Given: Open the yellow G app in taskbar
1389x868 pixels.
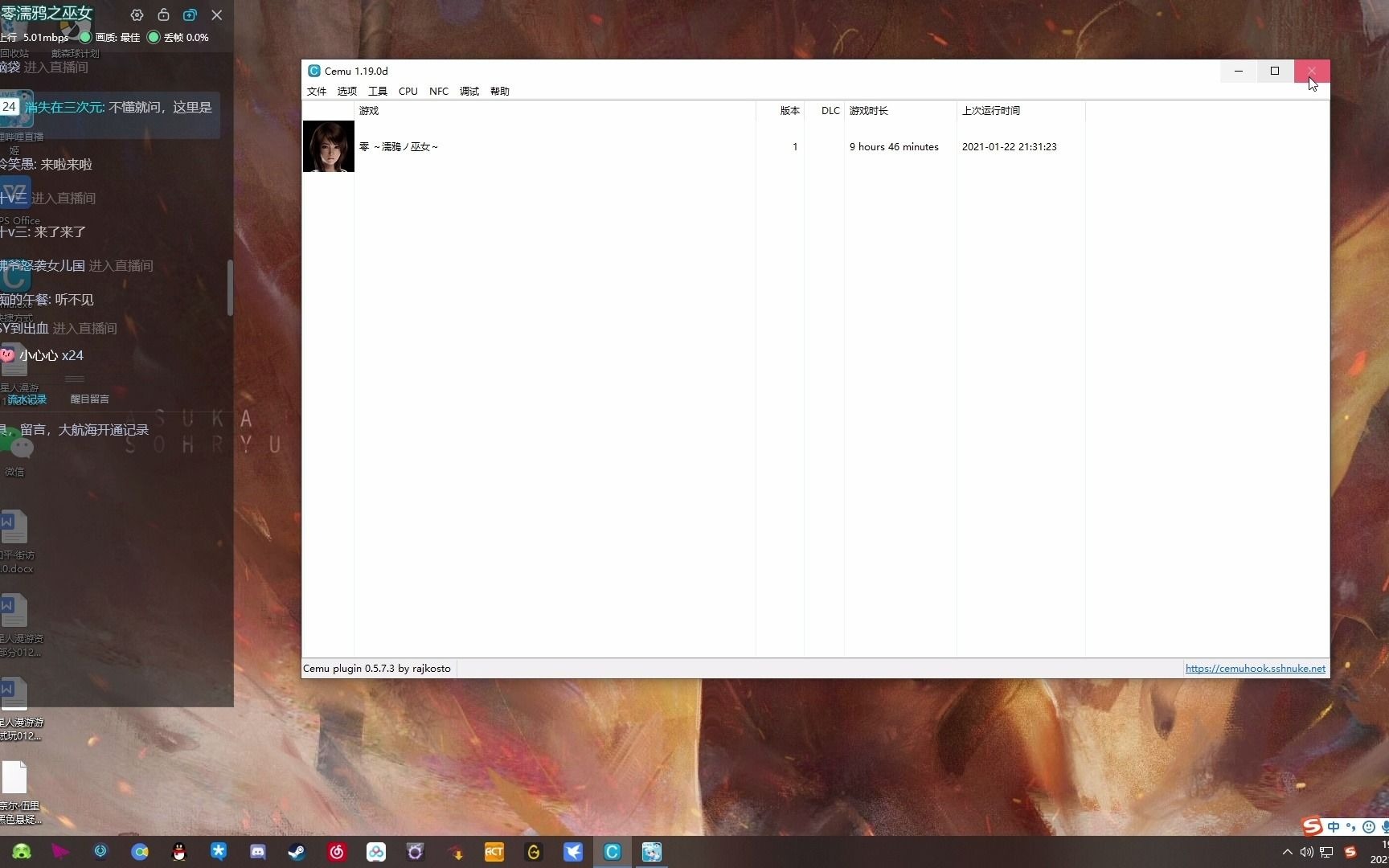Looking at the screenshot, I should 534,852.
